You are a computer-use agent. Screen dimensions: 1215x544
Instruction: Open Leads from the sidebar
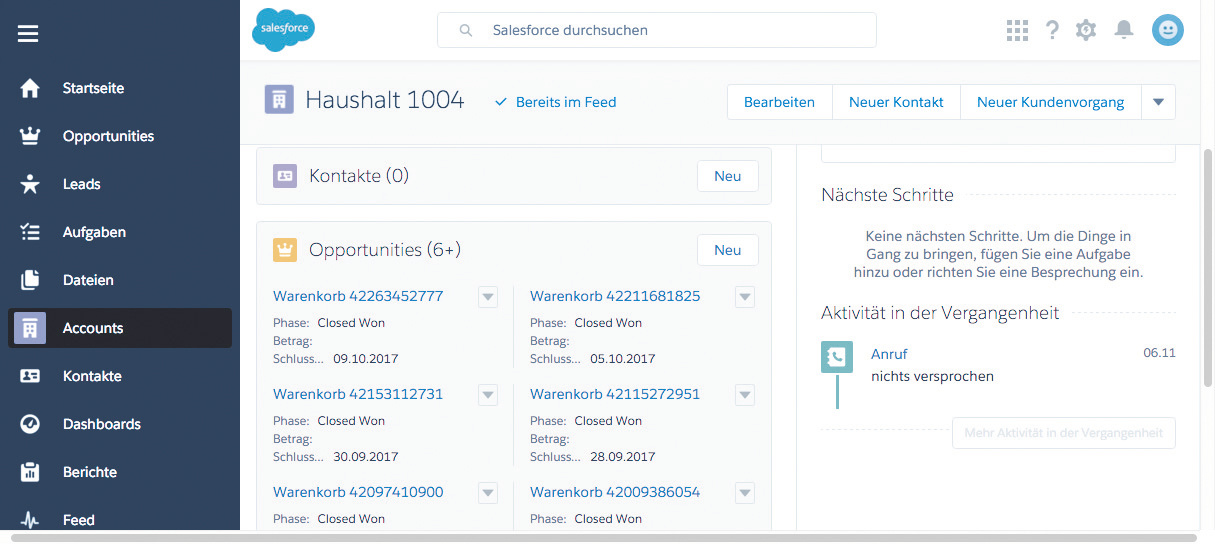pos(81,184)
